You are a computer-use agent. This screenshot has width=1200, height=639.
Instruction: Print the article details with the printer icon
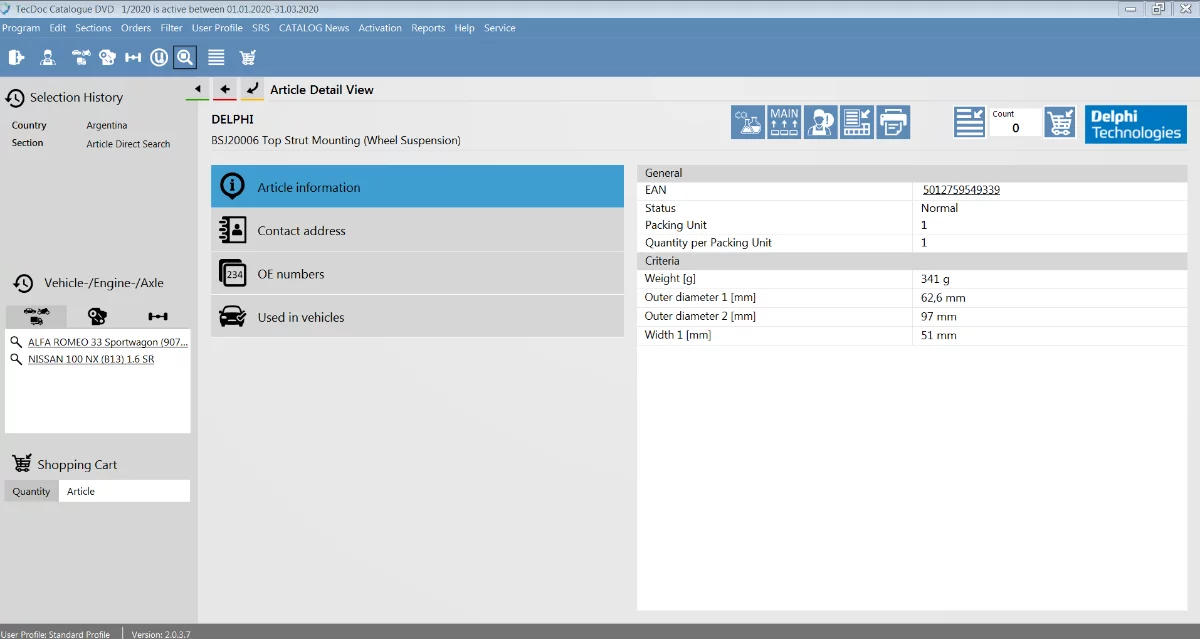(890, 122)
